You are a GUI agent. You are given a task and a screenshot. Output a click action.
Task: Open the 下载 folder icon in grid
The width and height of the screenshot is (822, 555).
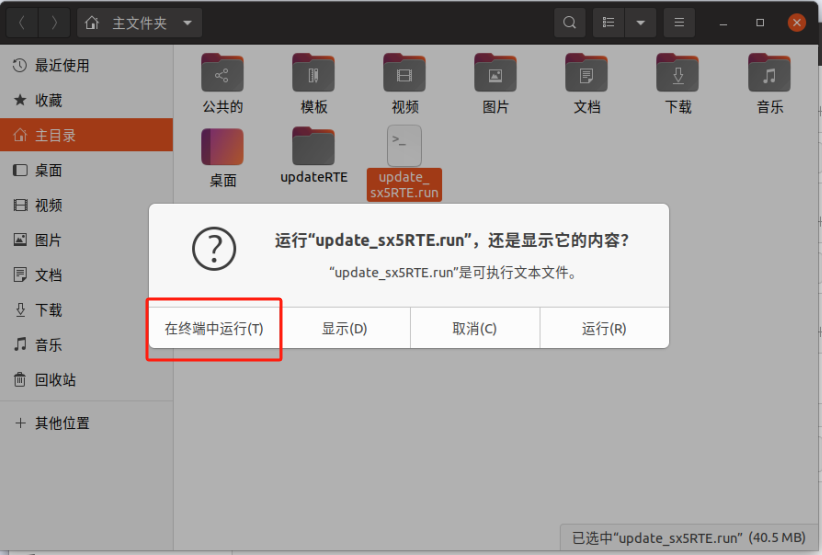(677, 74)
